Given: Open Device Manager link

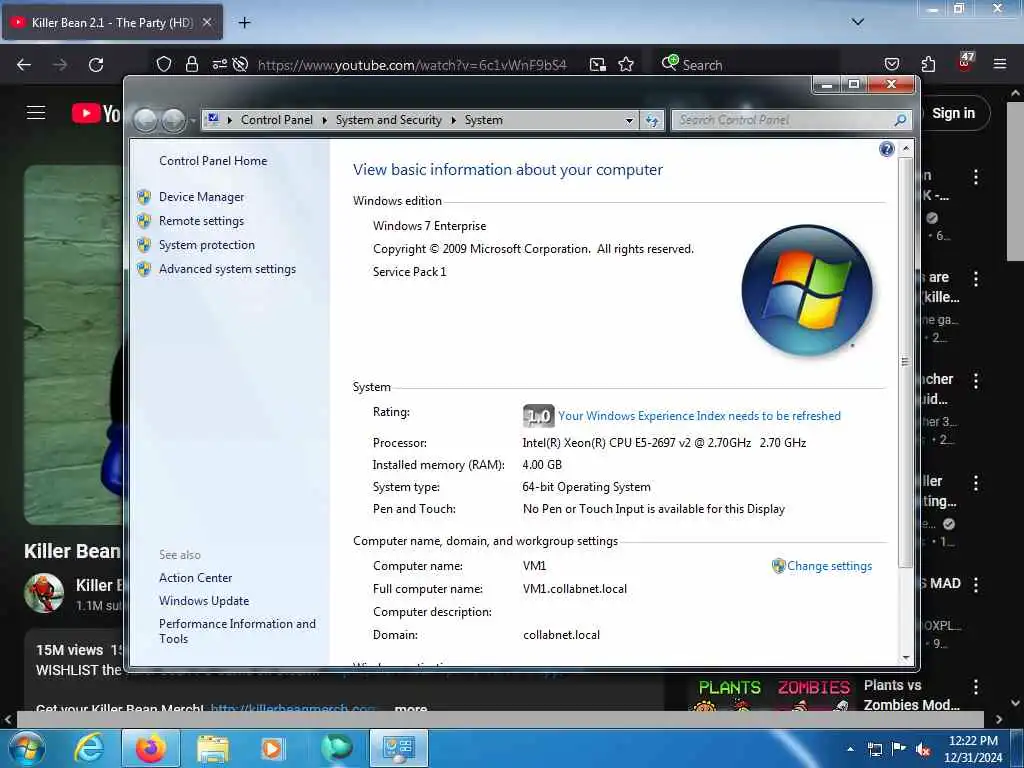Looking at the screenshot, I should (x=201, y=197).
